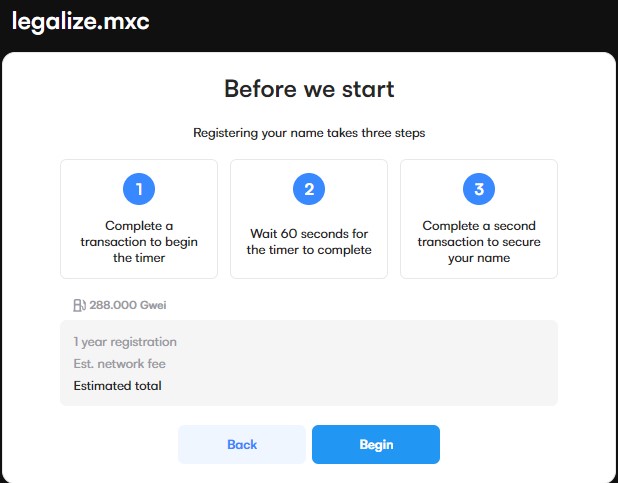The height and width of the screenshot is (483, 618).
Task: Click the legalize.mxc name title
Action: click(x=80, y=21)
